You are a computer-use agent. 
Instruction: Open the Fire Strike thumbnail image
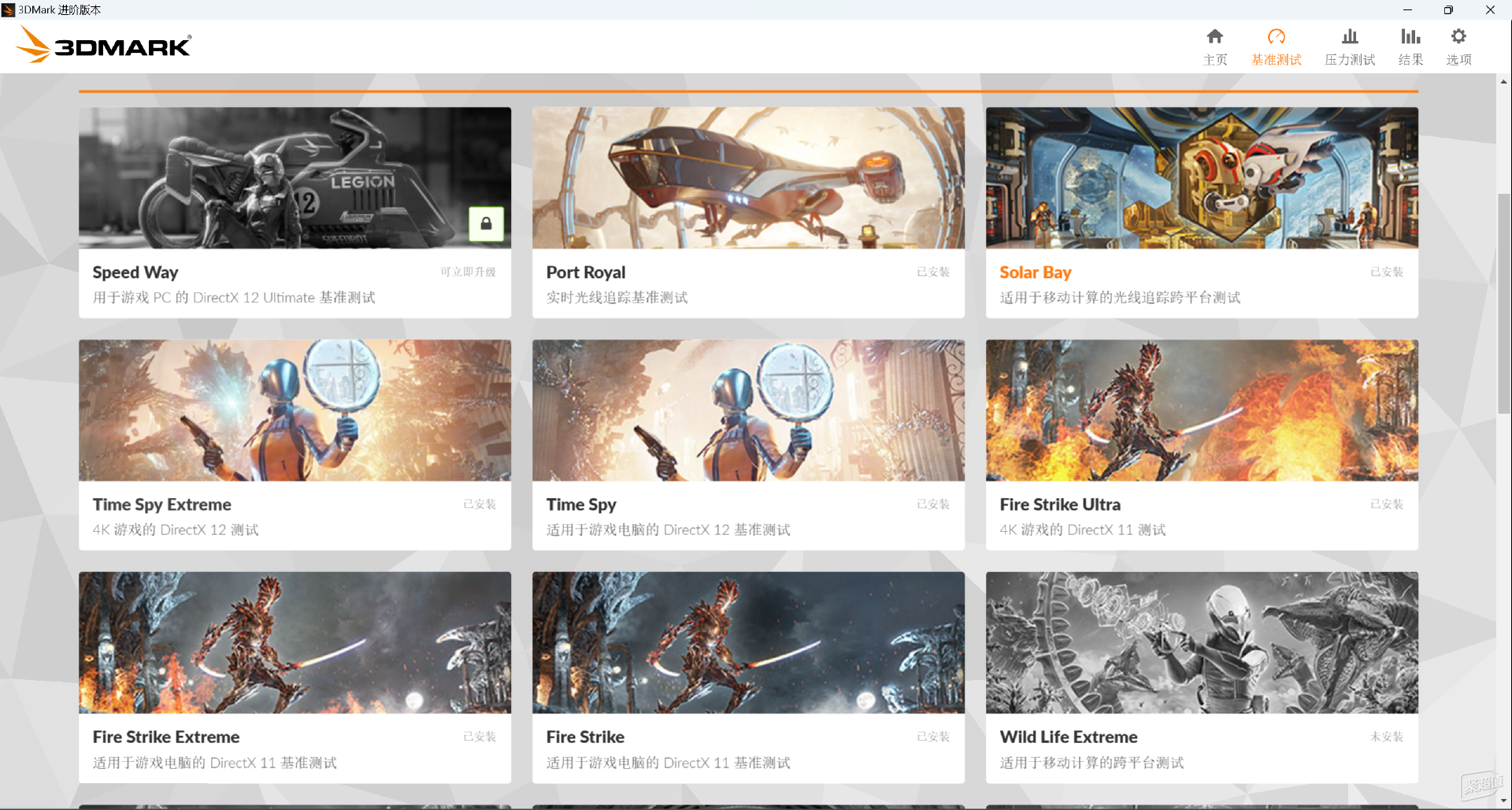748,643
